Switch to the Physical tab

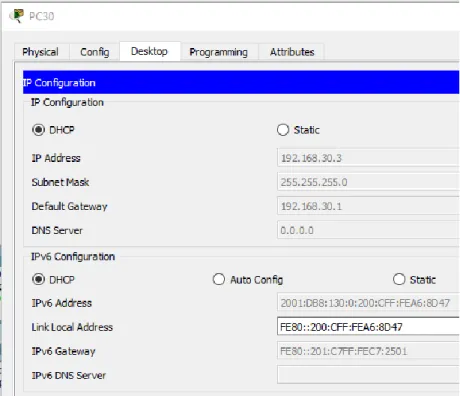(41, 52)
